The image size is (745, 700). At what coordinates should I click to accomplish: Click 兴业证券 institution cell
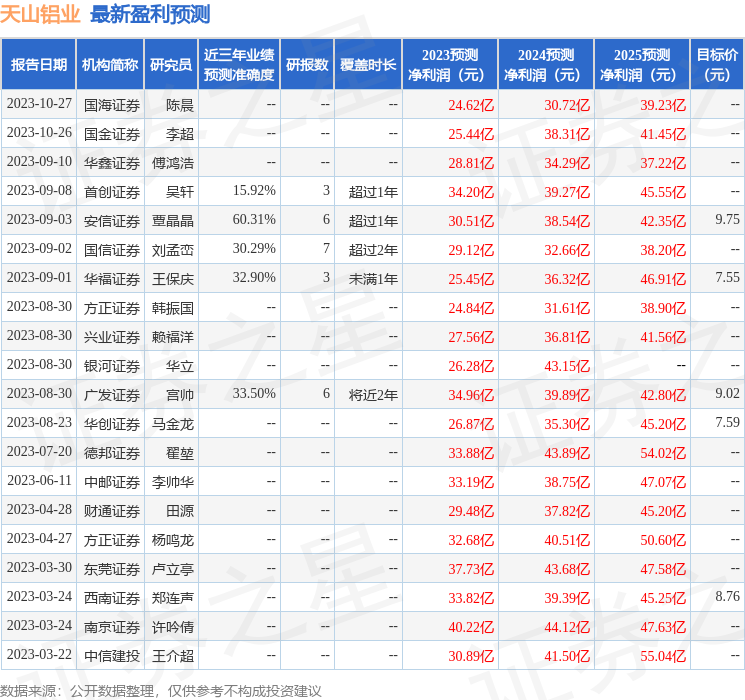pos(112,337)
